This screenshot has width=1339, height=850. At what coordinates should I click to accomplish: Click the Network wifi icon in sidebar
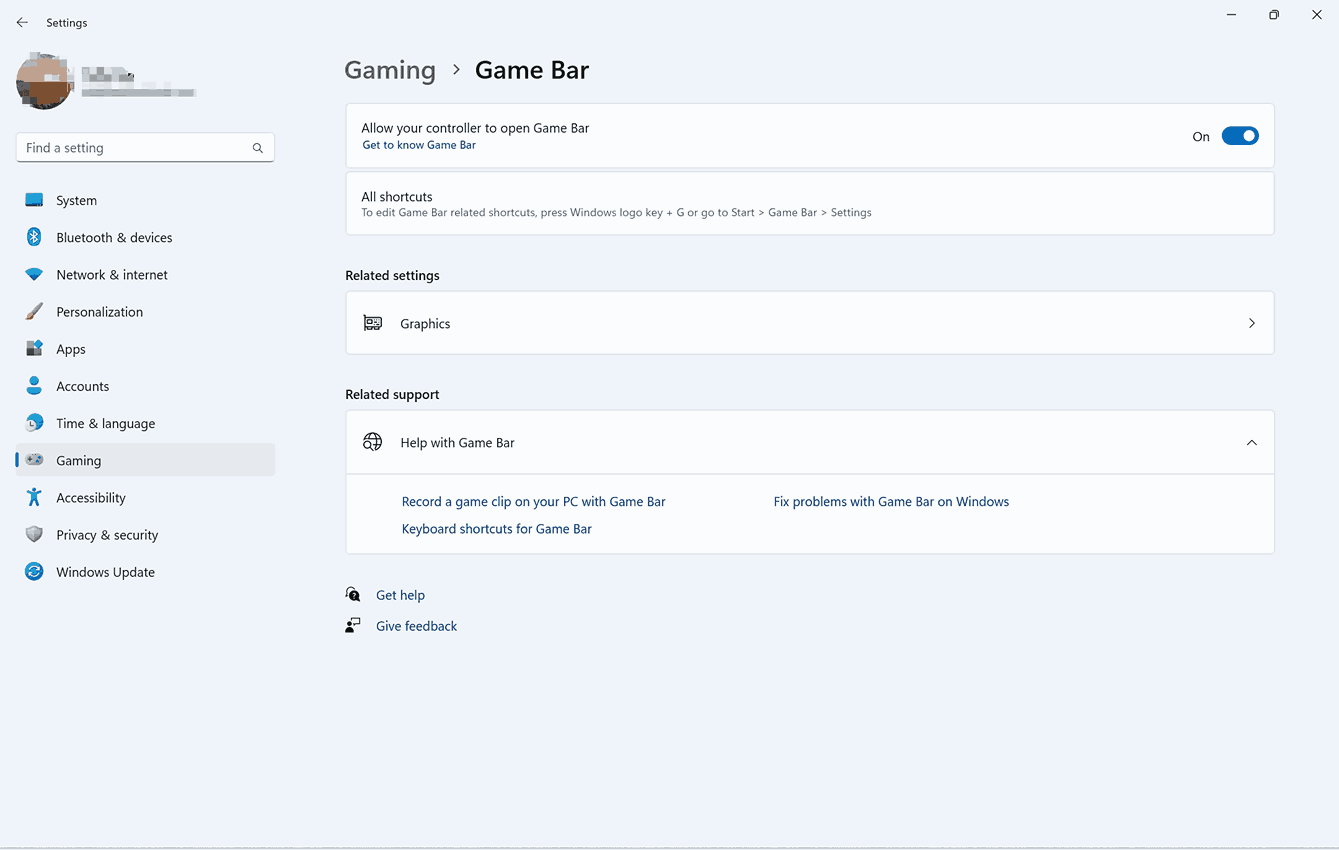pyautogui.click(x=34, y=274)
